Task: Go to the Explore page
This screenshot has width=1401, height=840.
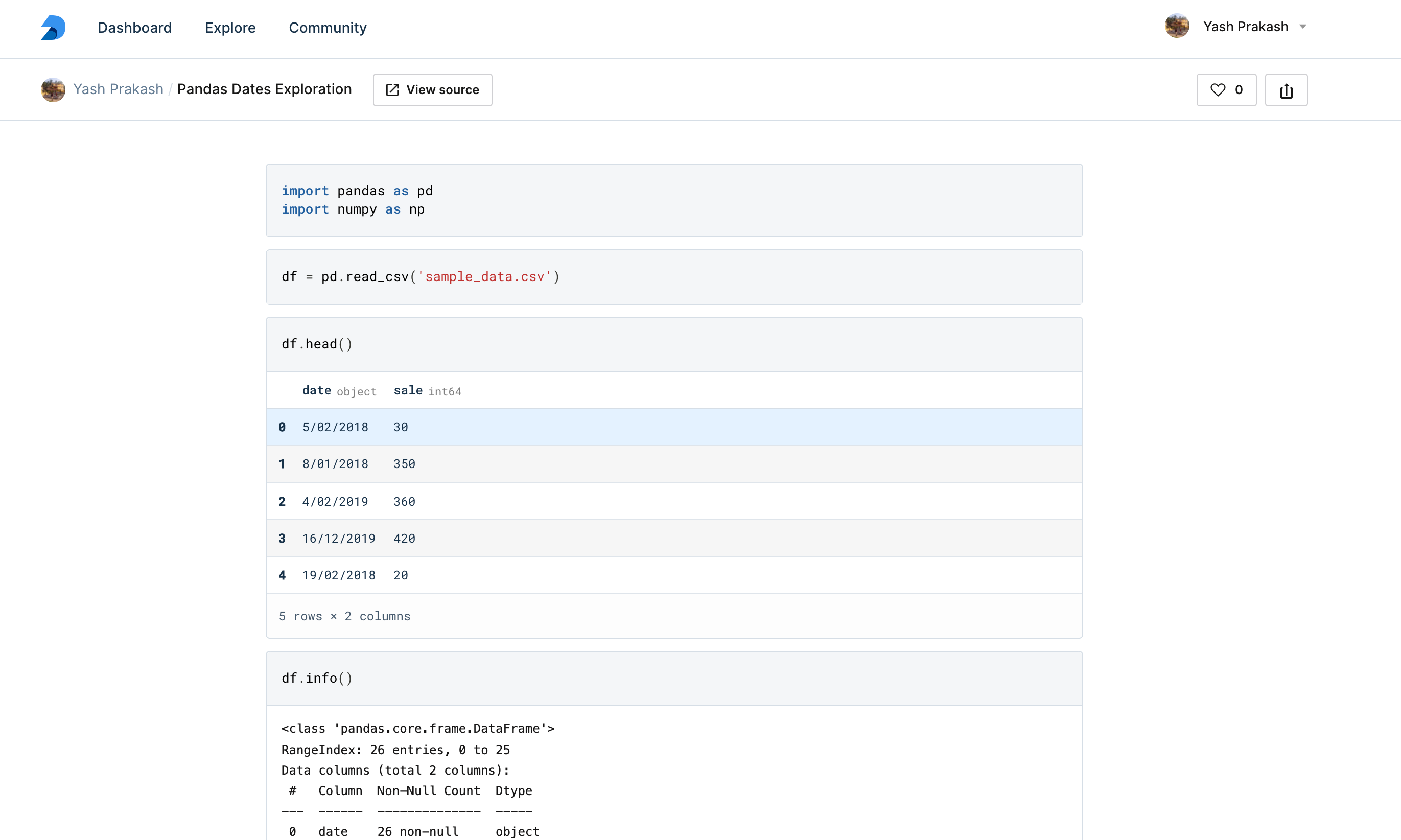Action: [x=230, y=28]
